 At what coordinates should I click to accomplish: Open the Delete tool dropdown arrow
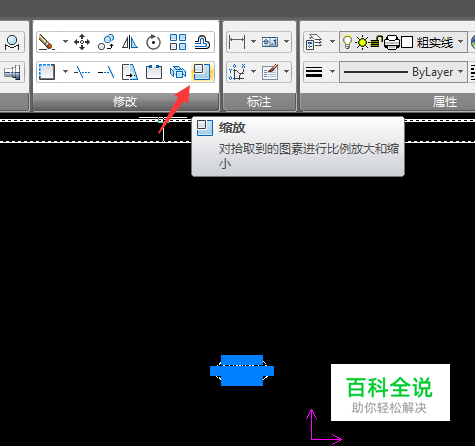point(65,42)
